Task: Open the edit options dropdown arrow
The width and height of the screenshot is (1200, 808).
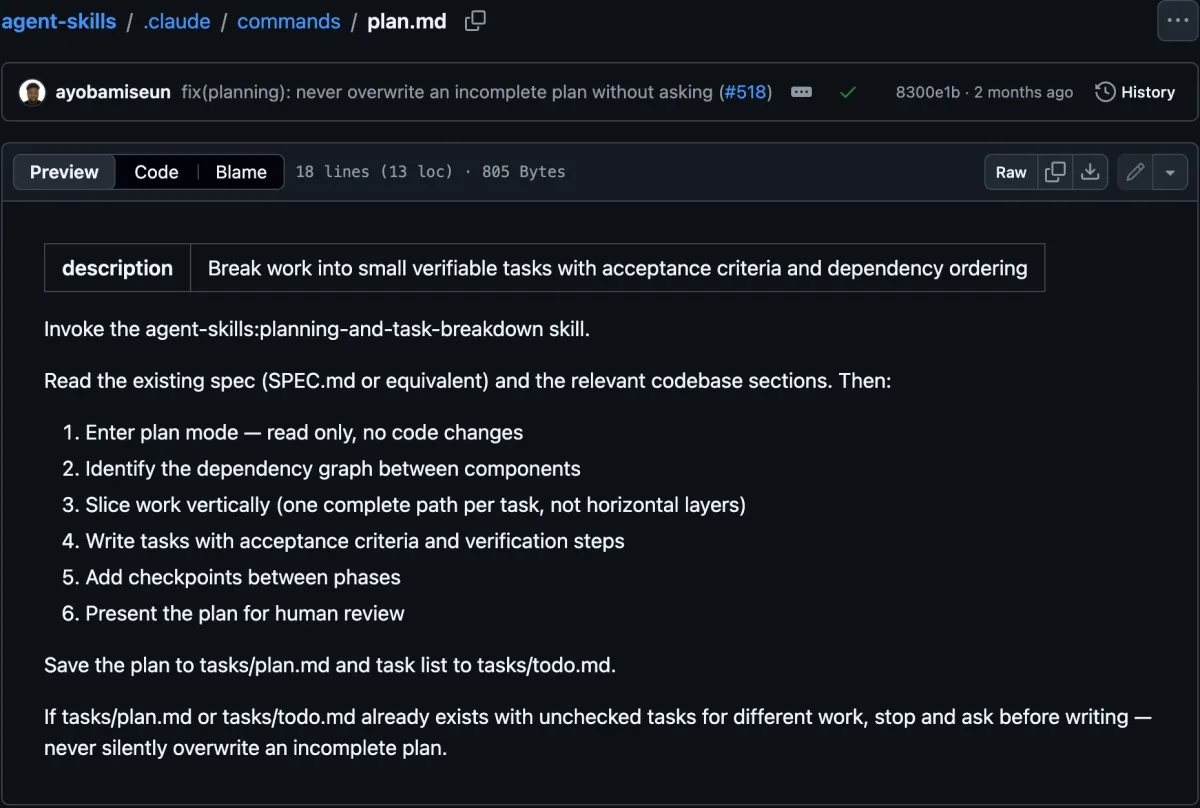Action: pyautogui.click(x=1170, y=172)
